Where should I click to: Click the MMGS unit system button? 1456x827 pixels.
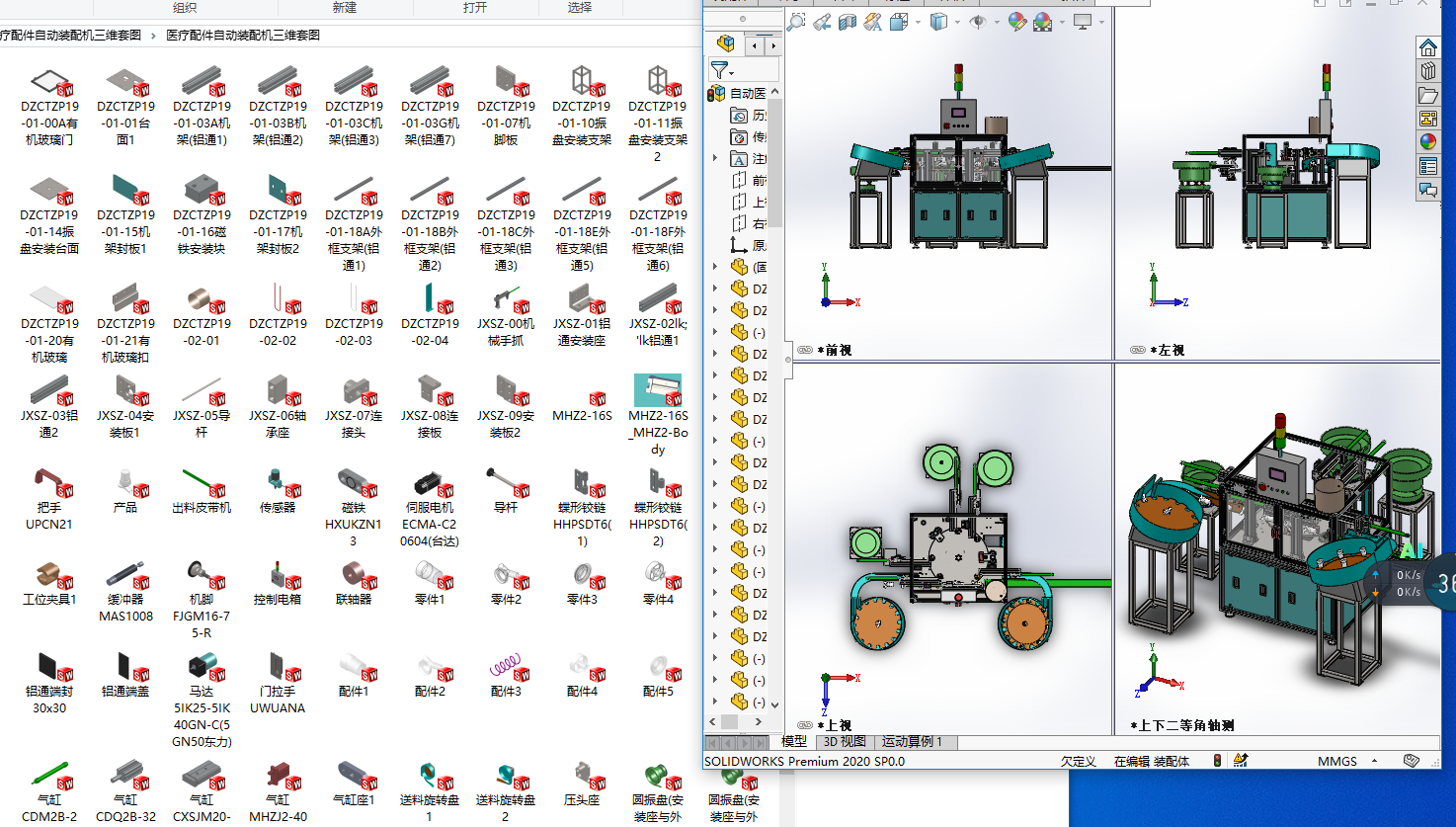[x=1336, y=761]
